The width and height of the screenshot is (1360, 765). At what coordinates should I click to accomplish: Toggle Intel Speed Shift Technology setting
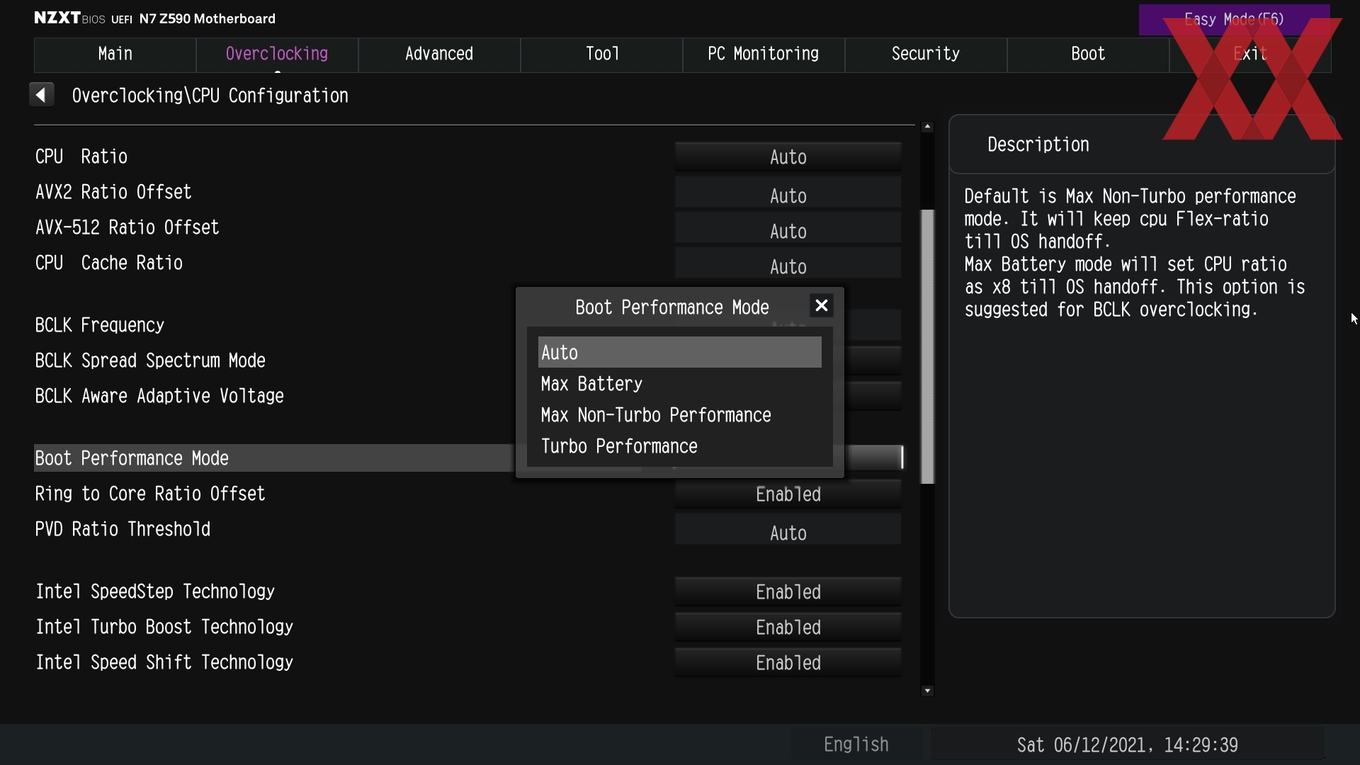[788, 663]
